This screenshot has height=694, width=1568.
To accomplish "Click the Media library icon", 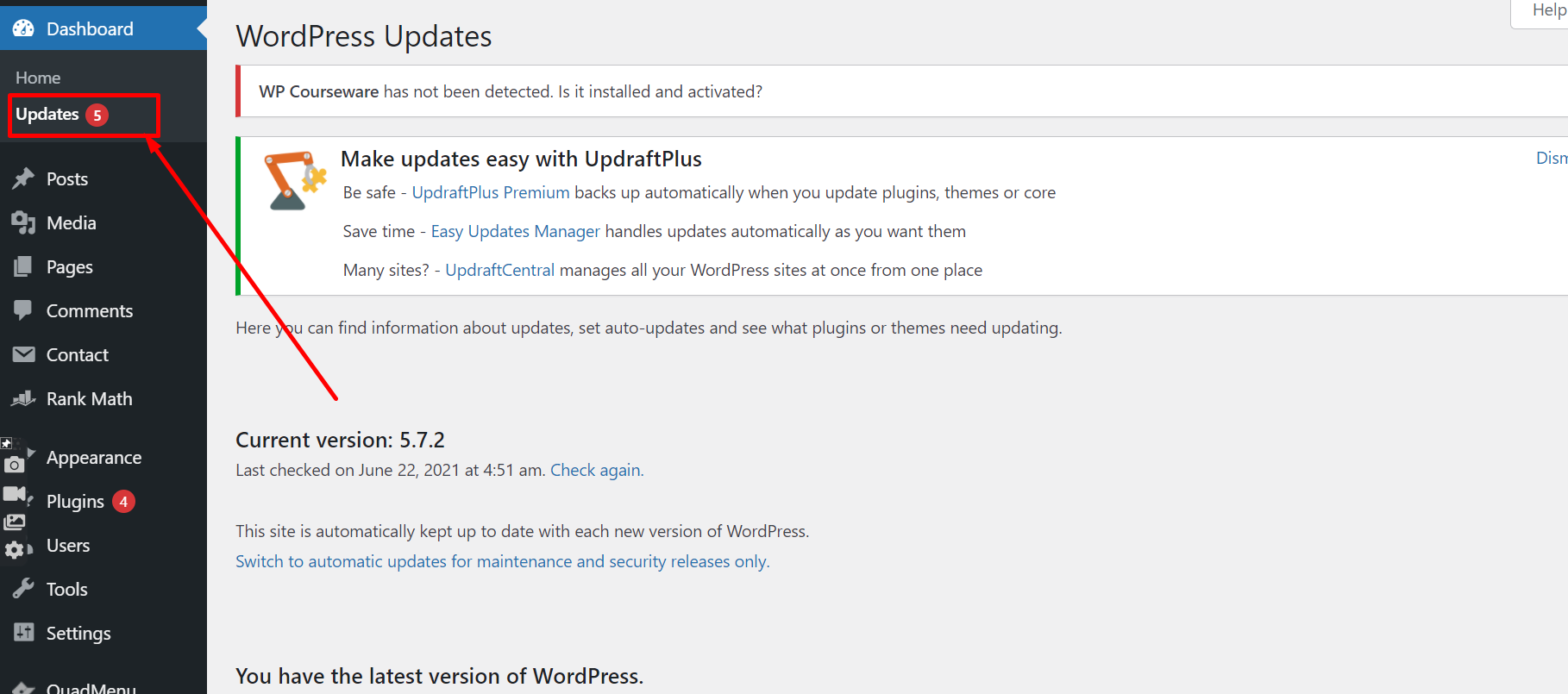I will pyautogui.click(x=23, y=223).
